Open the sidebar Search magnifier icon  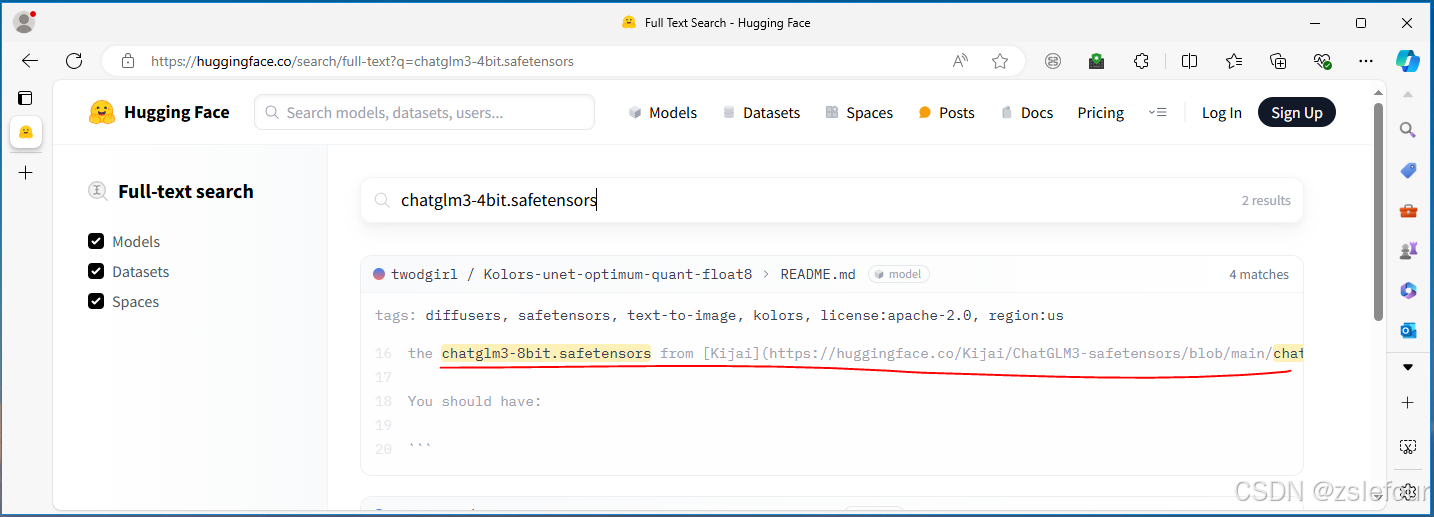tap(1408, 130)
